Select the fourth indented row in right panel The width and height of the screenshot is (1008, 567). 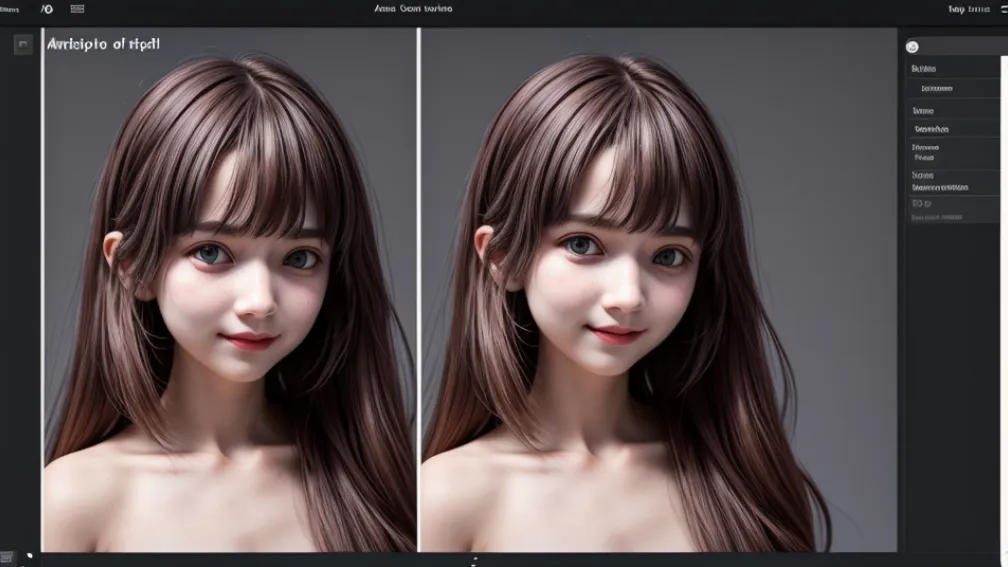930,129
